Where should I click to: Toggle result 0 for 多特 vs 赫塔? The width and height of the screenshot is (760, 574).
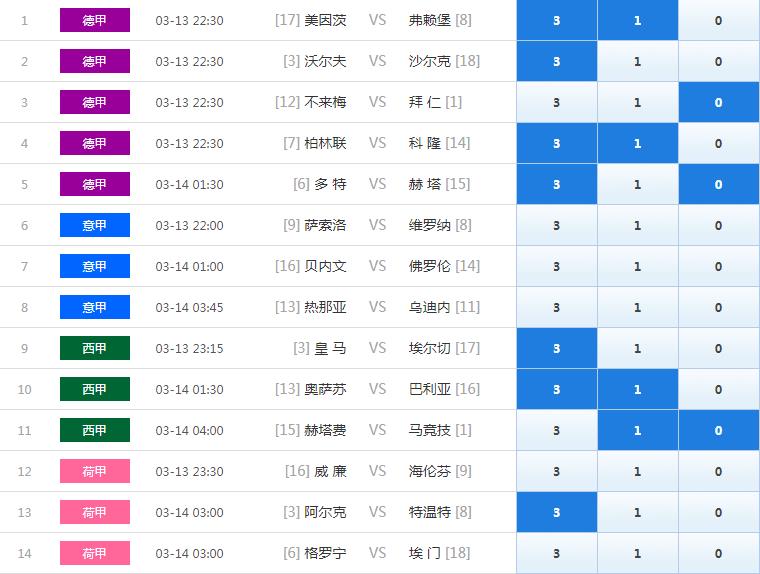718,184
